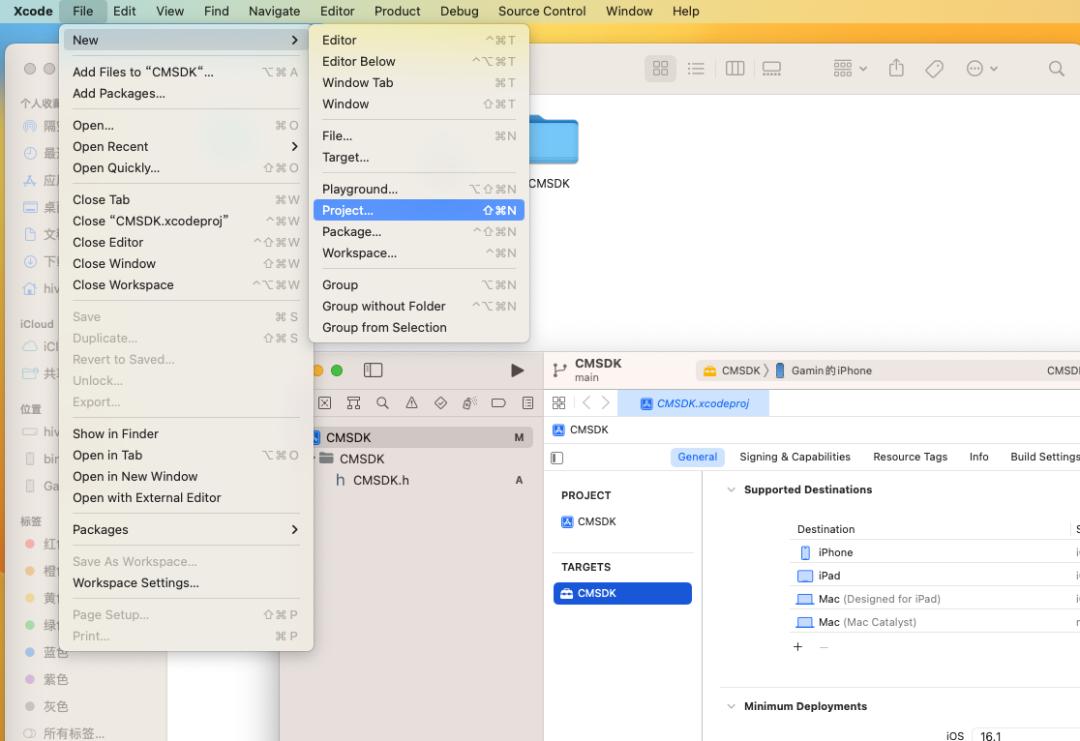Collapse the Supported Destinations section

click(731, 490)
